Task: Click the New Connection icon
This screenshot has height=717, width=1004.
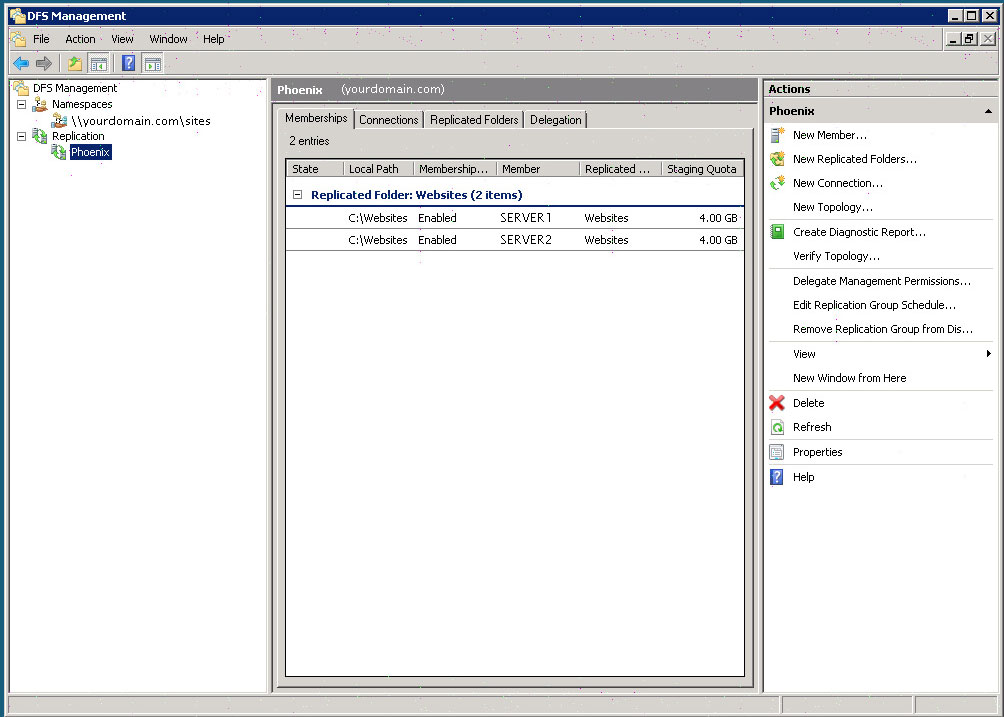Action: 777,183
